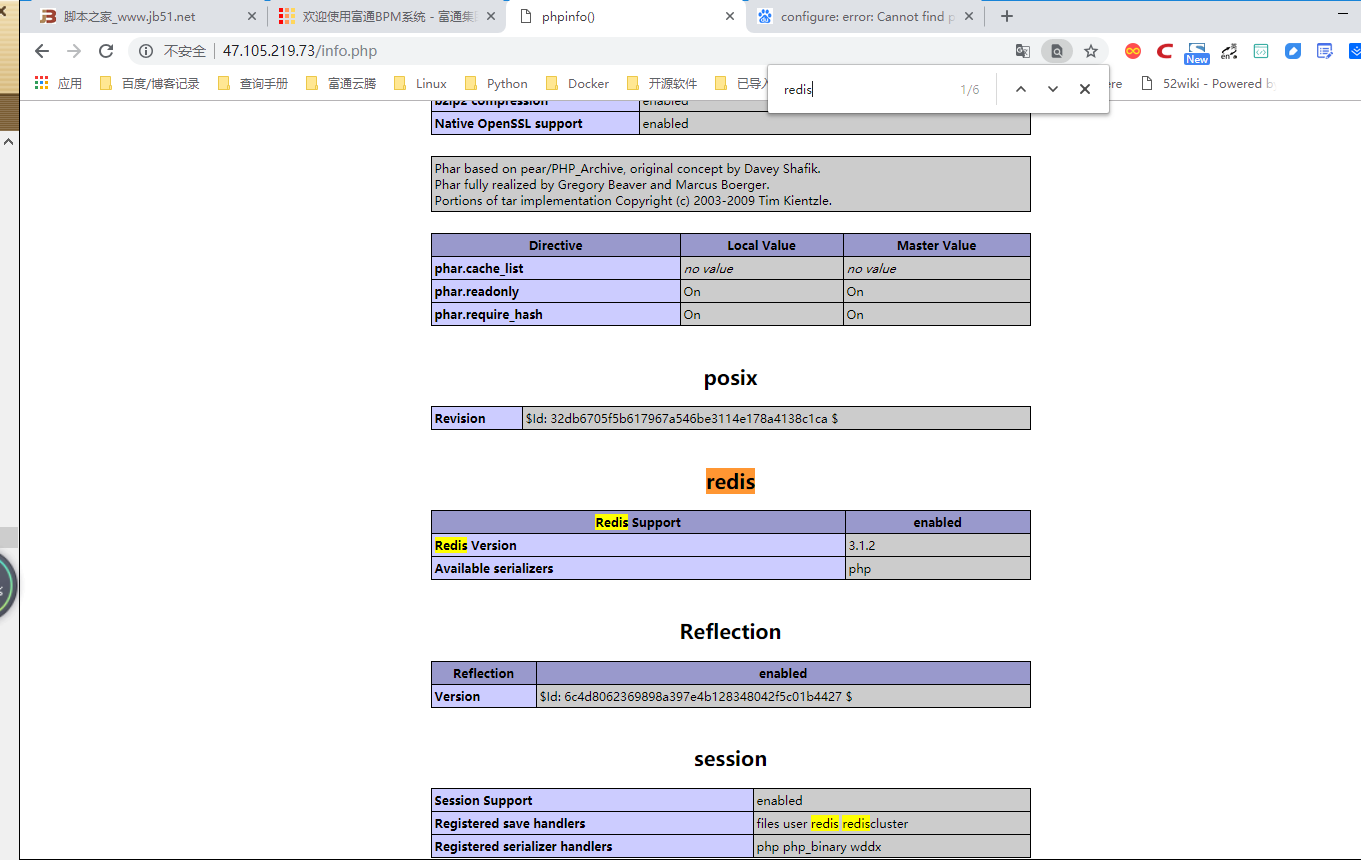Click the Master Value column header
Screen dimensions: 1361x860
pos(937,245)
